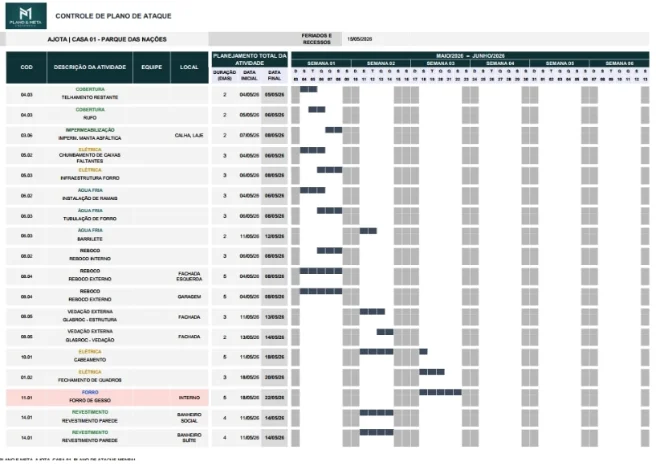656x470 pixels.
Task: Select the INFRAESTRUTURA FORRO activity
Action: click(x=90, y=178)
